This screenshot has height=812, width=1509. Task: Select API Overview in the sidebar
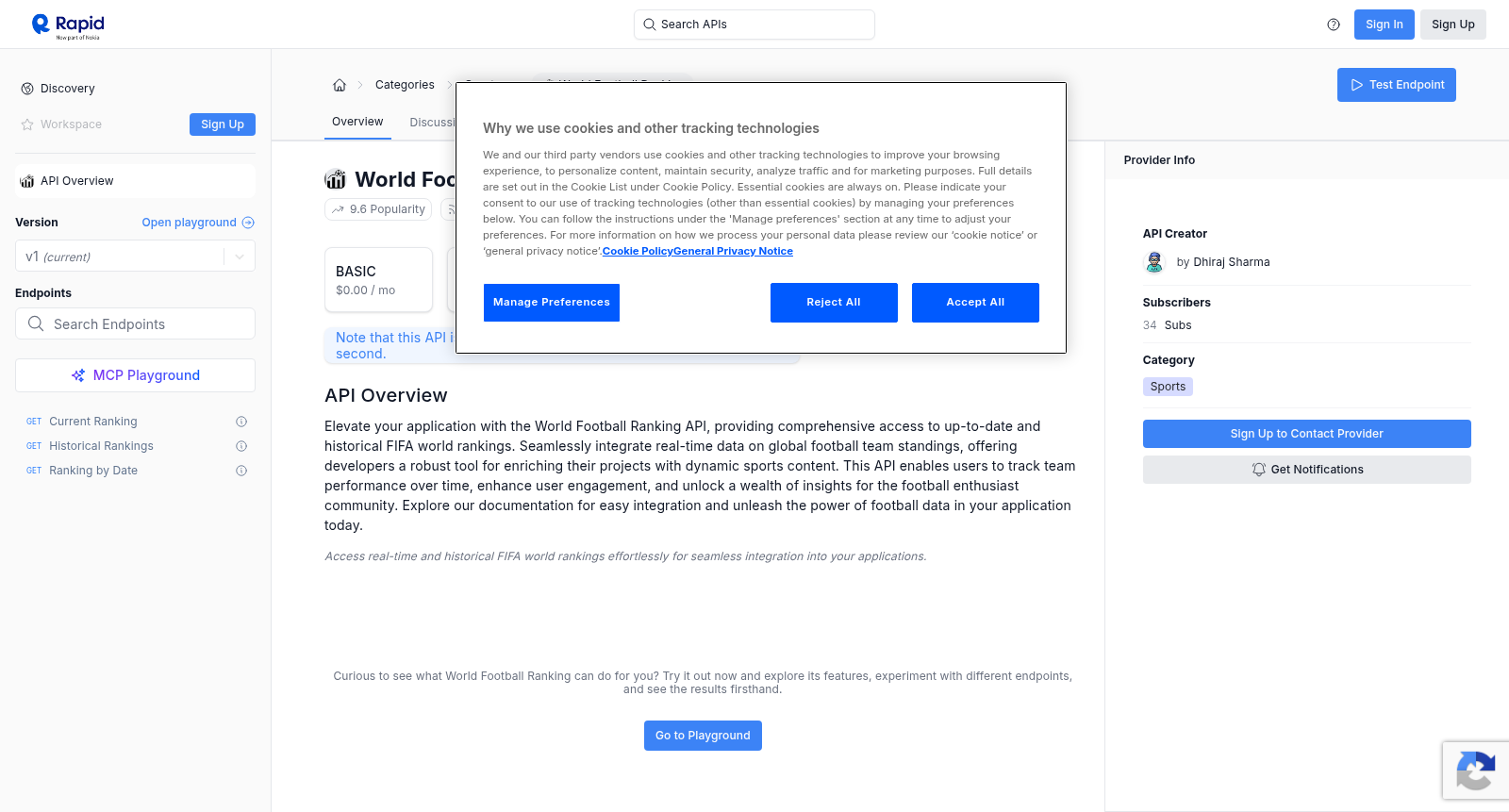(x=135, y=181)
